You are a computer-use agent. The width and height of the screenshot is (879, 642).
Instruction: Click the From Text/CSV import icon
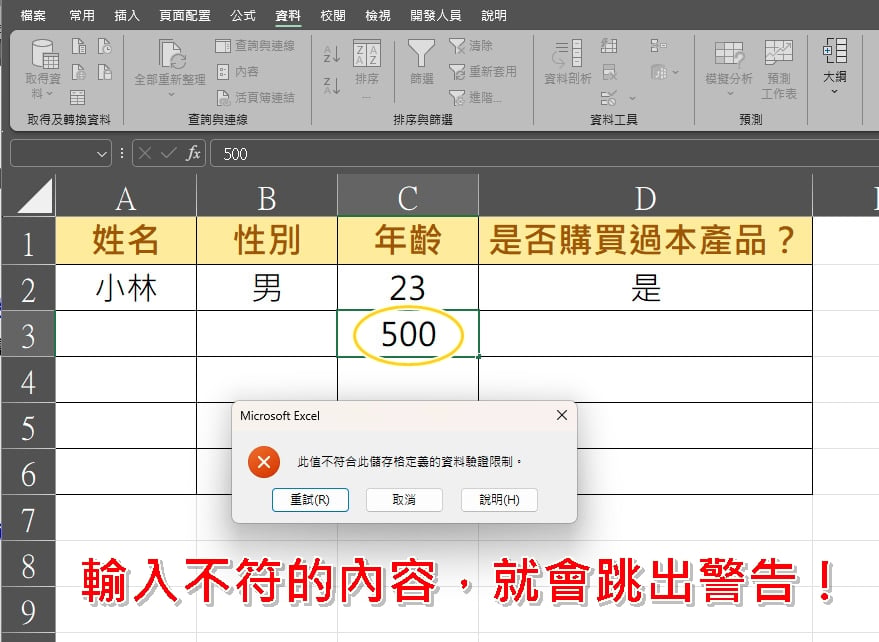click(x=79, y=46)
